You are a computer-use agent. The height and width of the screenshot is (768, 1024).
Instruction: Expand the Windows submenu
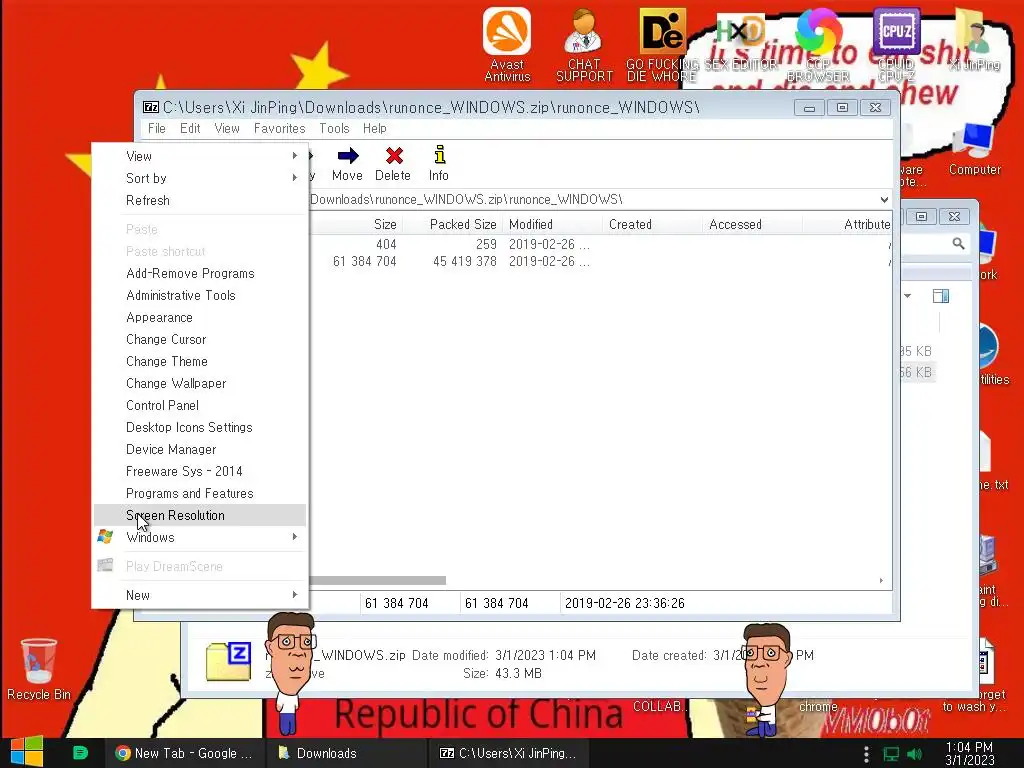(199, 537)
